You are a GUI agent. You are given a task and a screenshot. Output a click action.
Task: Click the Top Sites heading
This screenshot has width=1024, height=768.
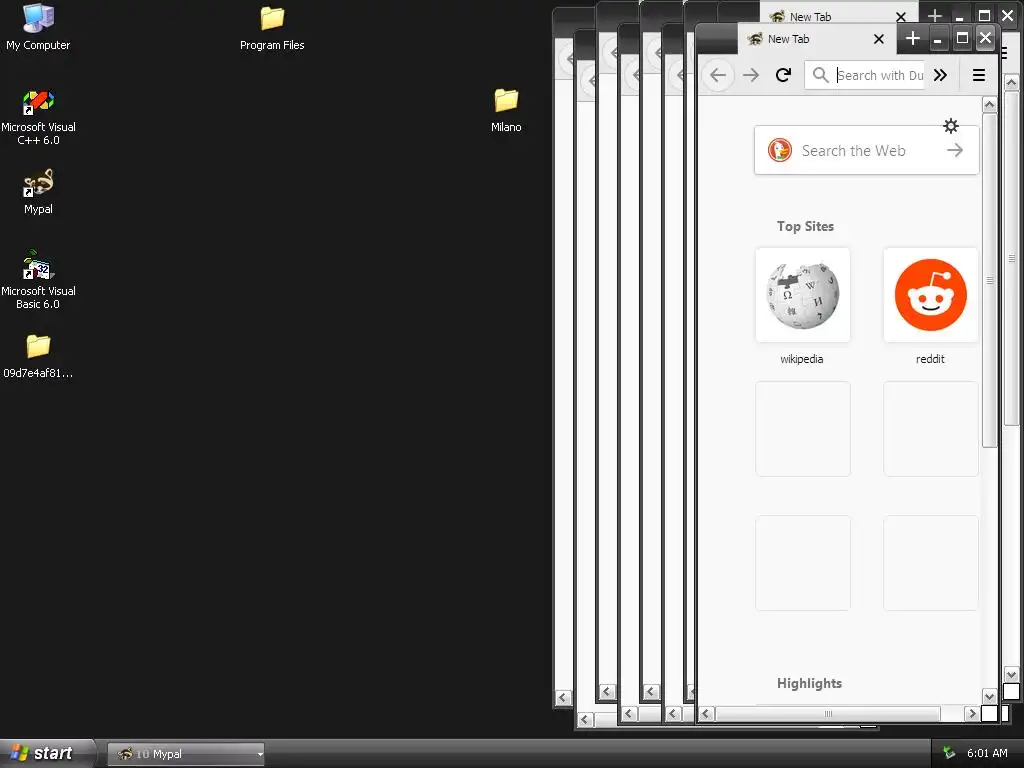805,226
